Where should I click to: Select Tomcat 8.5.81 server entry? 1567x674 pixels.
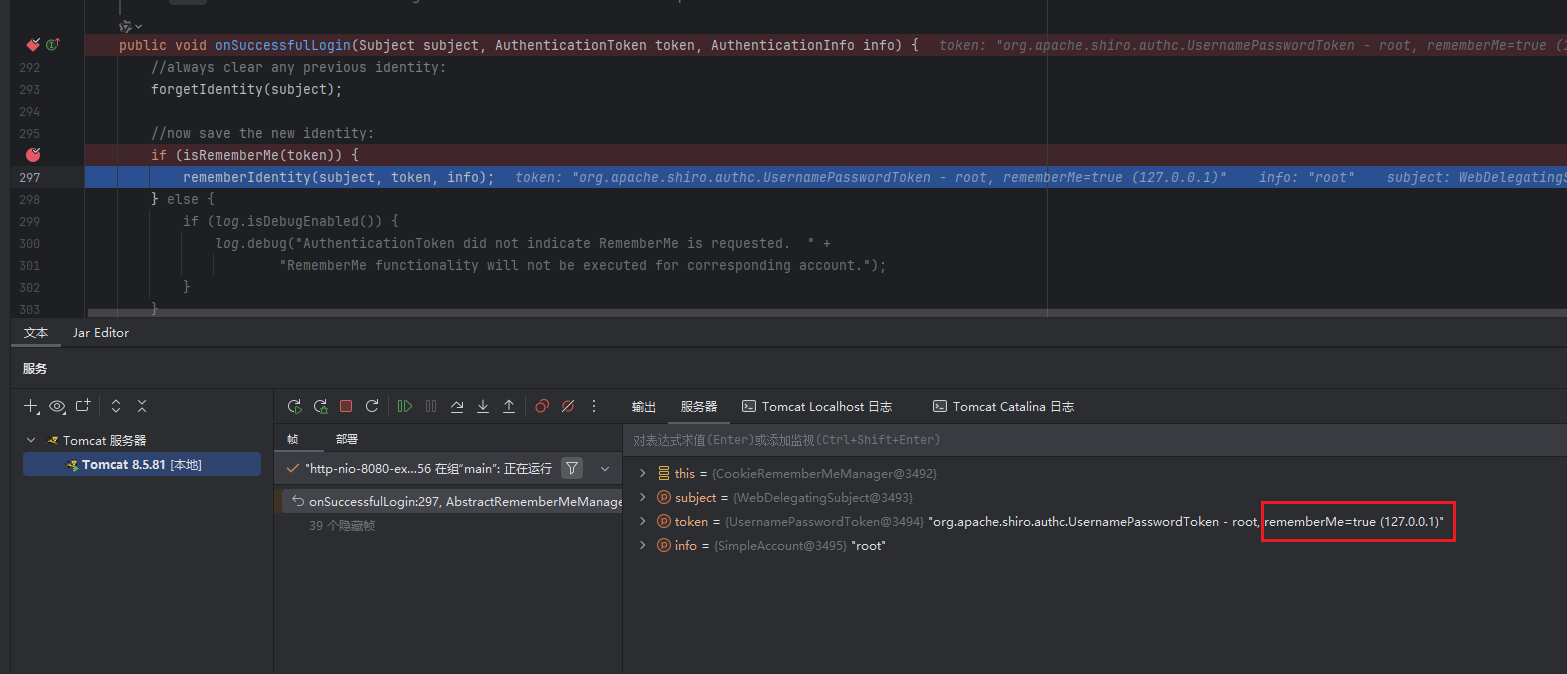click(141, 465)
